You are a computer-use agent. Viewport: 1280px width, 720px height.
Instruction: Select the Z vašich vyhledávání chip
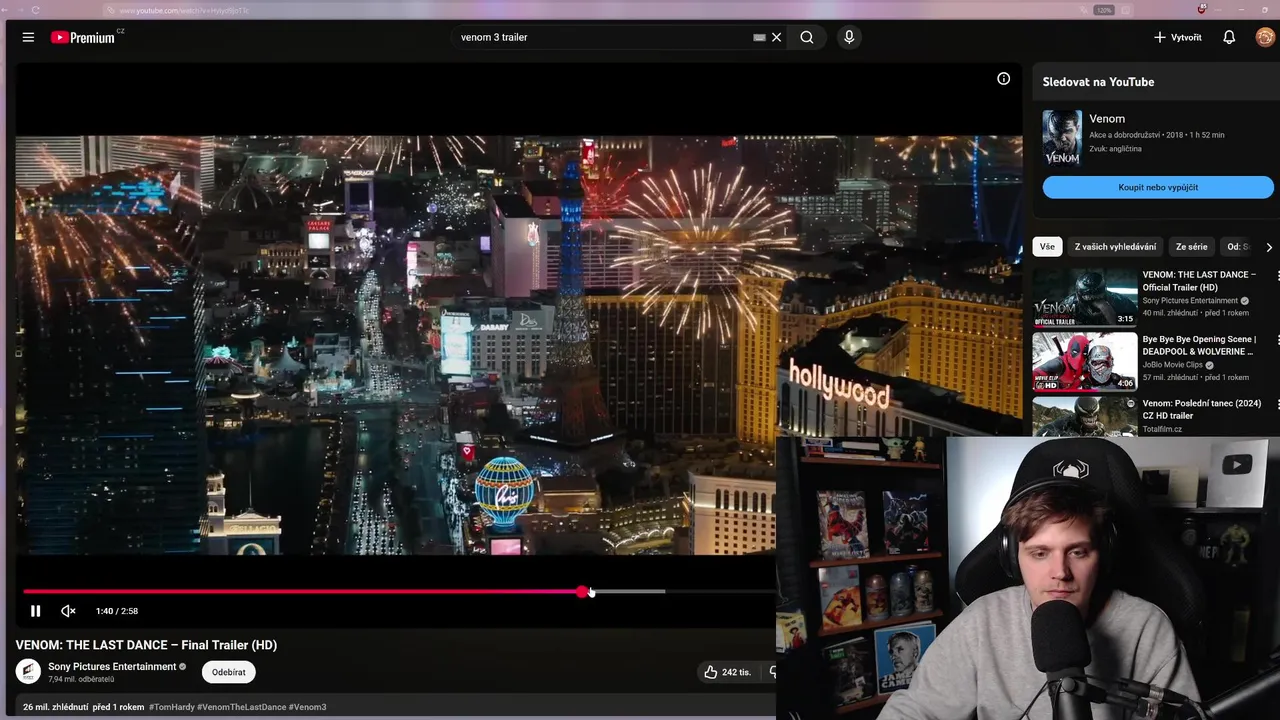(x=1115, y=246)
